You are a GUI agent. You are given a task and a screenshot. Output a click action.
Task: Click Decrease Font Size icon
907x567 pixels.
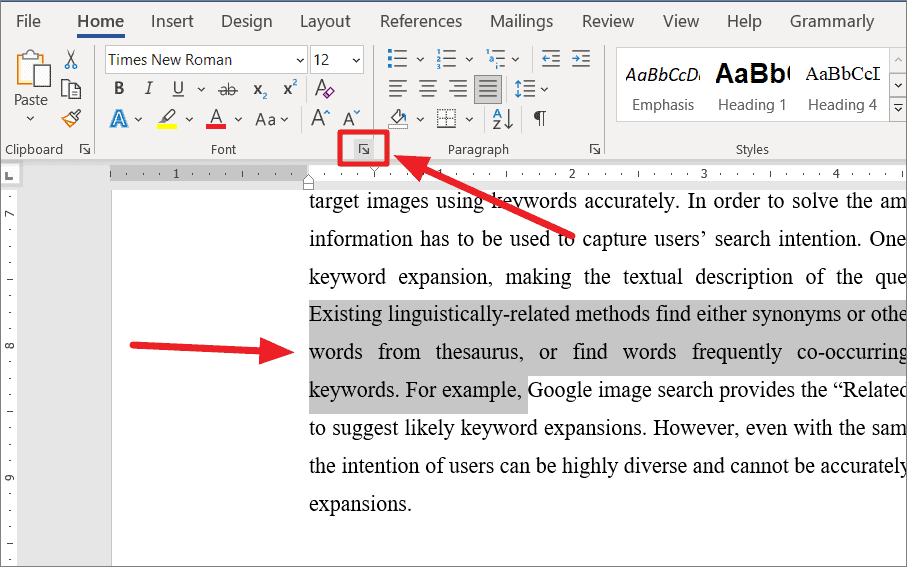pos(351,119)
